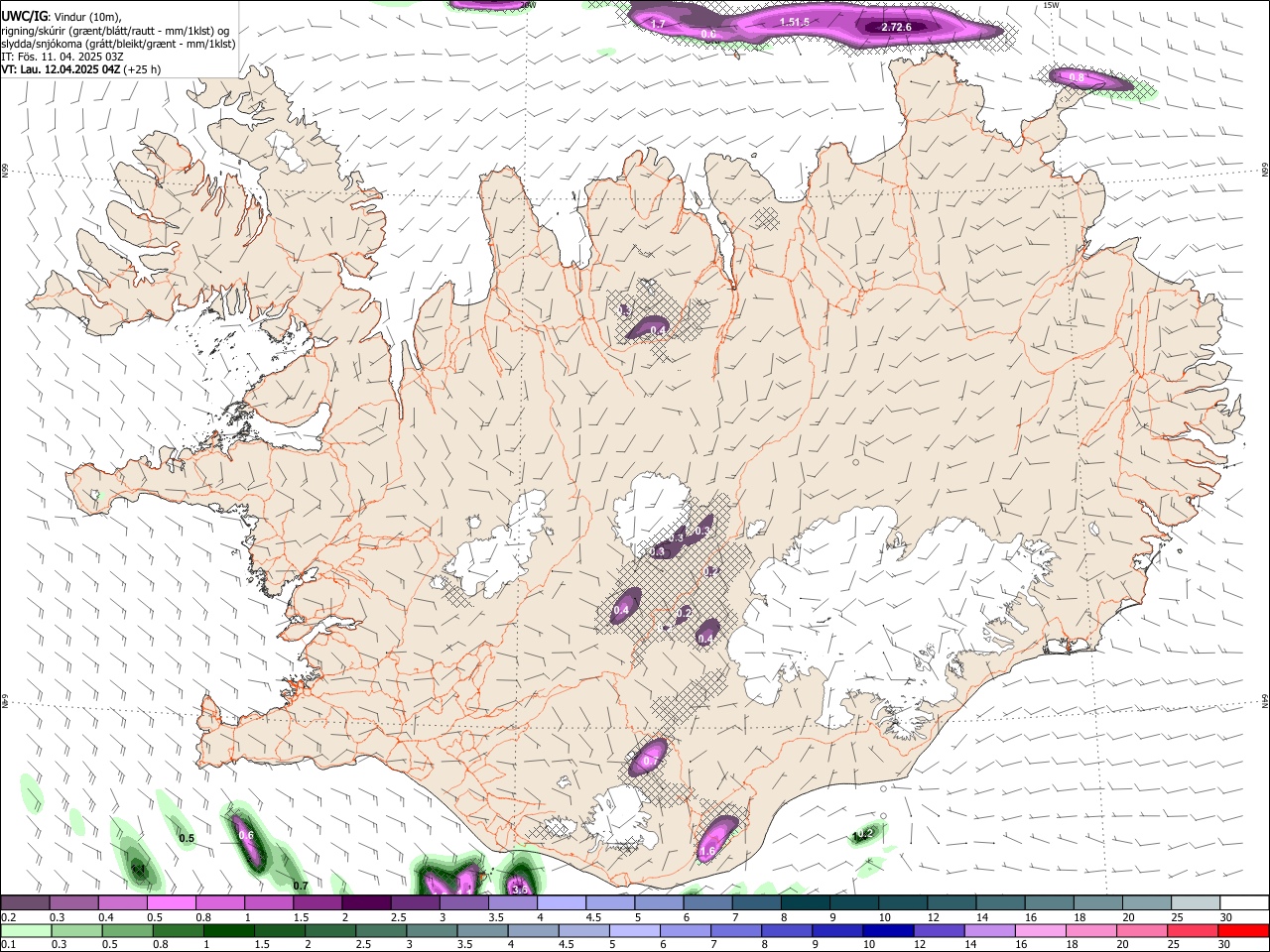The height and width of the screenshot is (952, 1270).
Task: Click the purple snow cell labelled 1.6
Action: (x=717, y=838)
